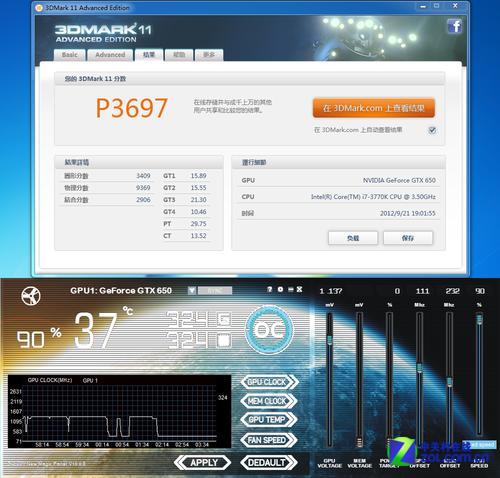Expand the GPU selector dropdown arrow
The image size is (500, 478).
coord(192,290)
